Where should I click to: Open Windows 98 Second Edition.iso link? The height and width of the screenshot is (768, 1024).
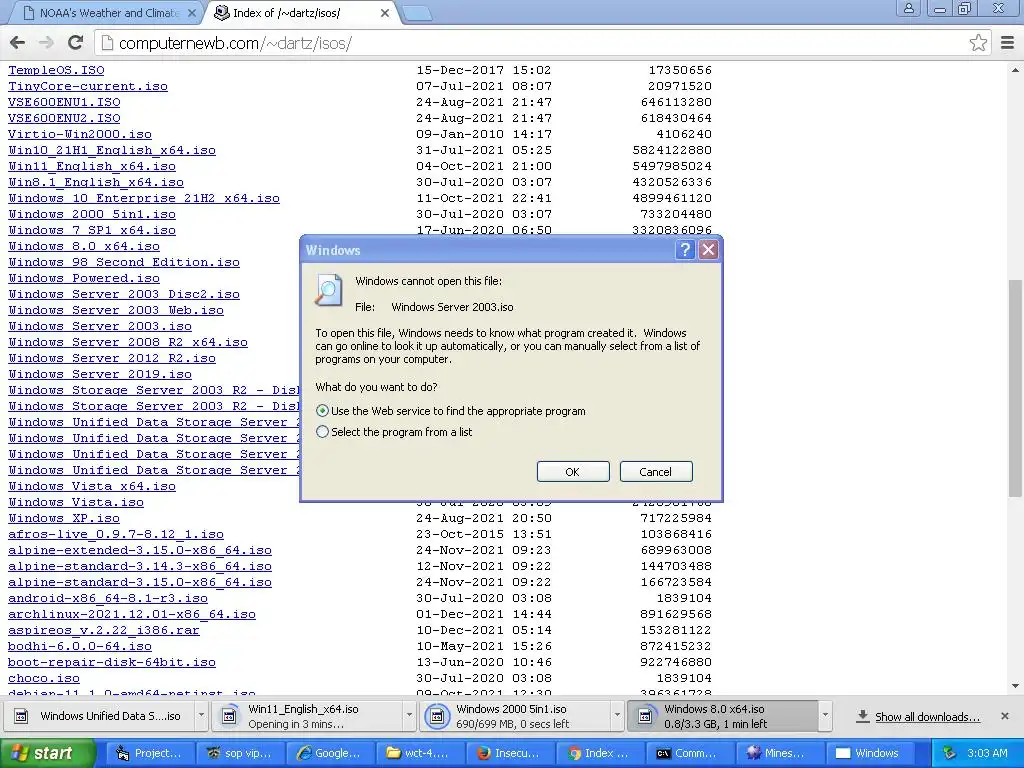[x=124, y=262]
